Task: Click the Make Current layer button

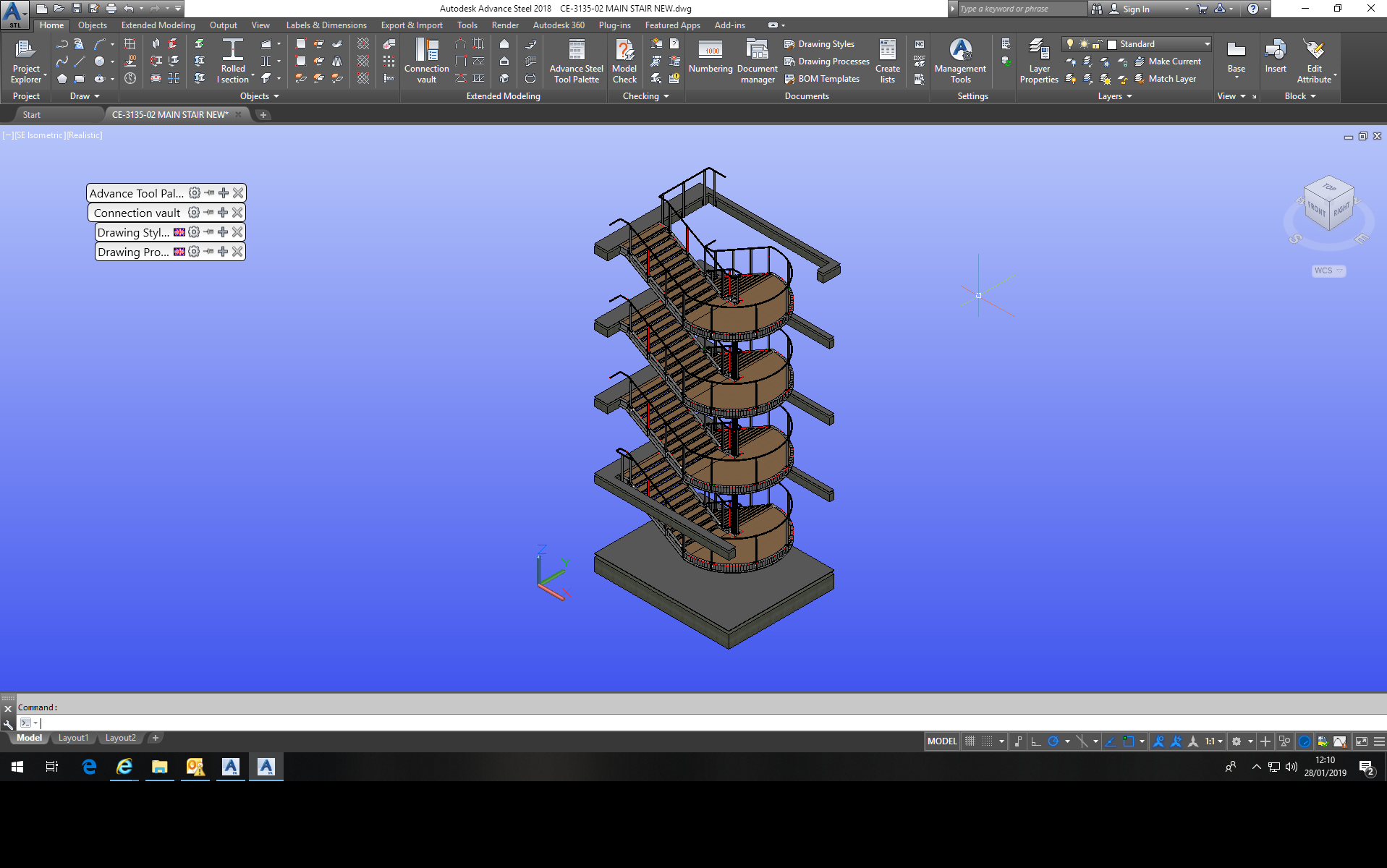Action: [x=1173, y=61]
